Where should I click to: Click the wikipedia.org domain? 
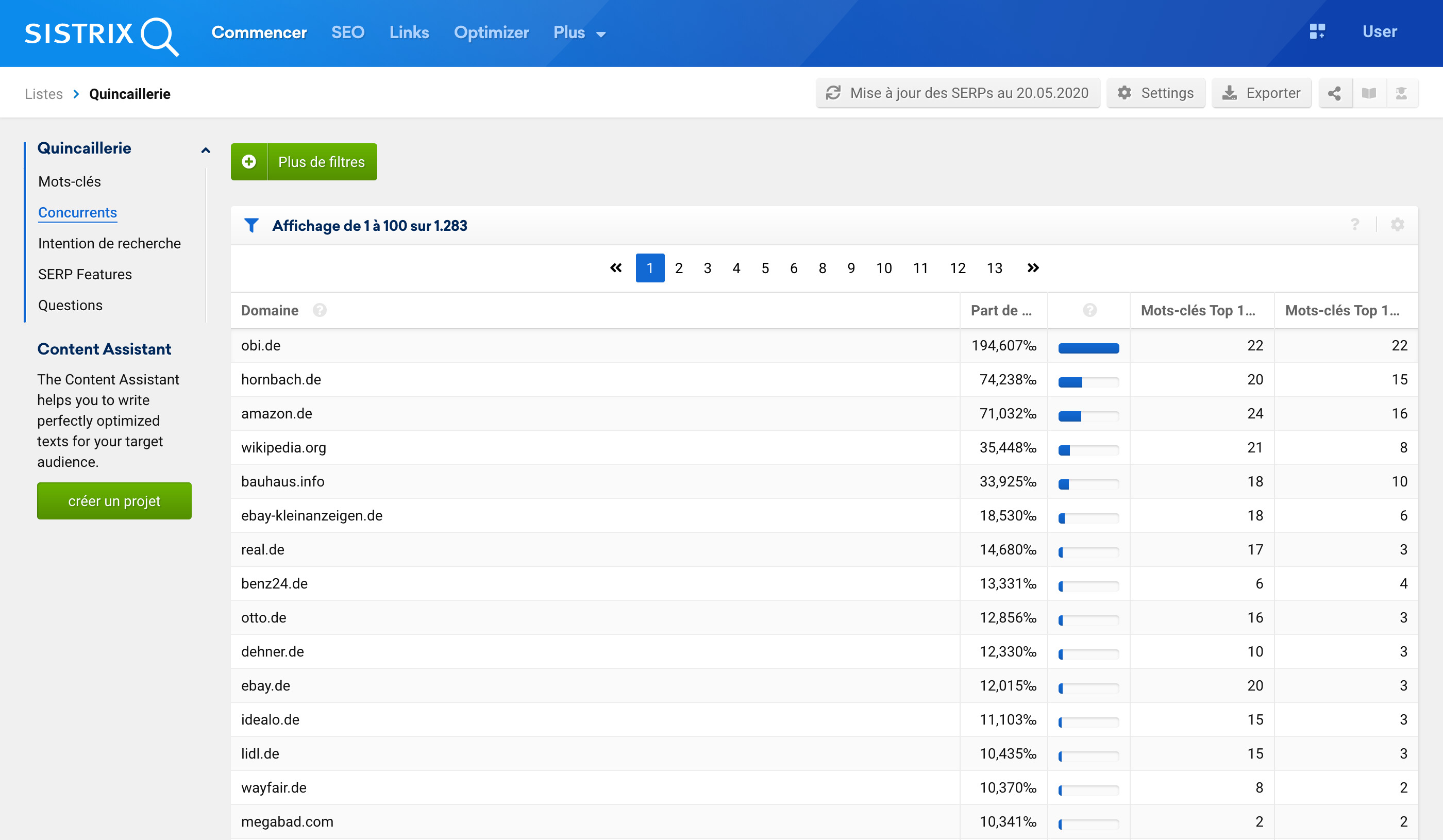coord(283,448)
